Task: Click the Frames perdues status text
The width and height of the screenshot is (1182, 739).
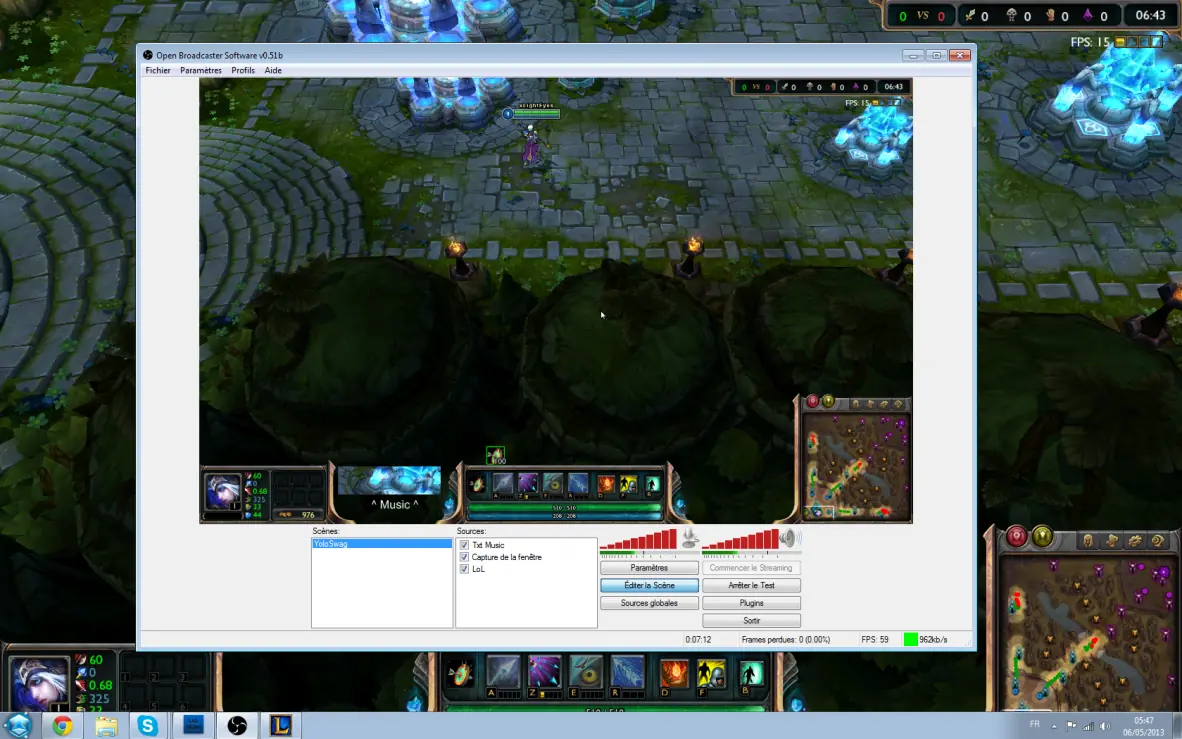Action: pyautogui.click(x=785, y=639)
